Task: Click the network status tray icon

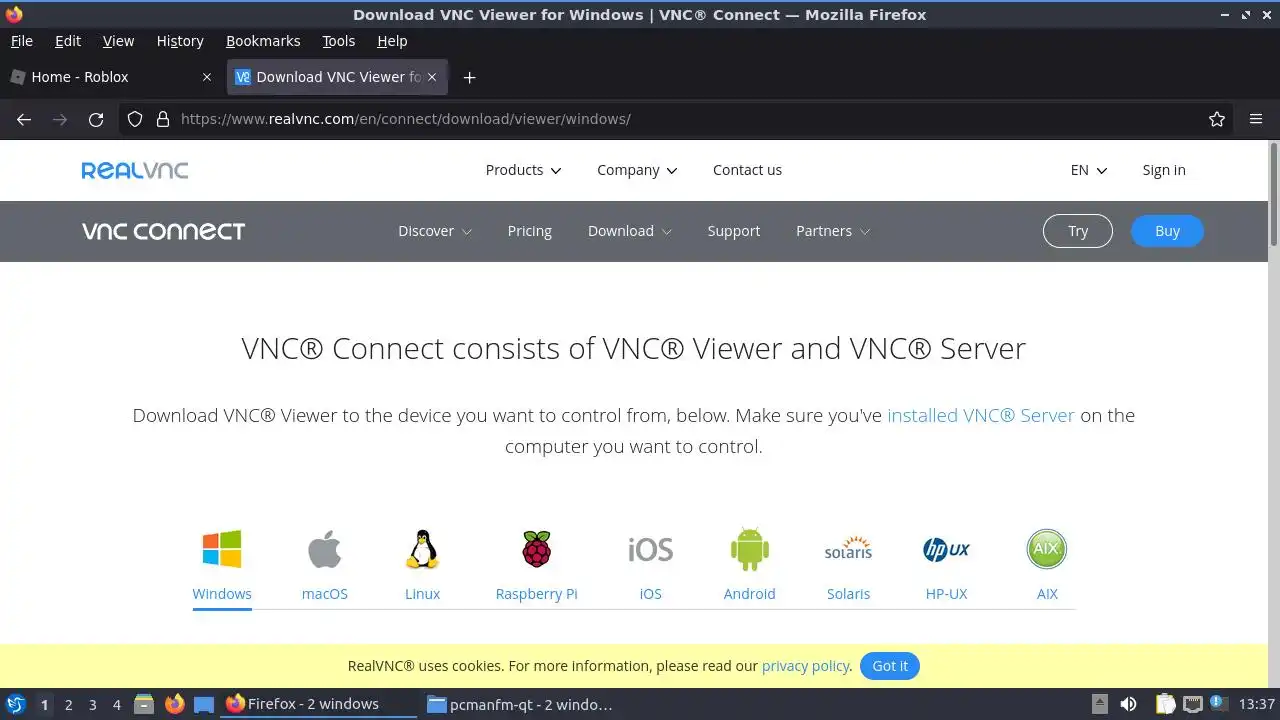Action: [x=1192, y=704]
